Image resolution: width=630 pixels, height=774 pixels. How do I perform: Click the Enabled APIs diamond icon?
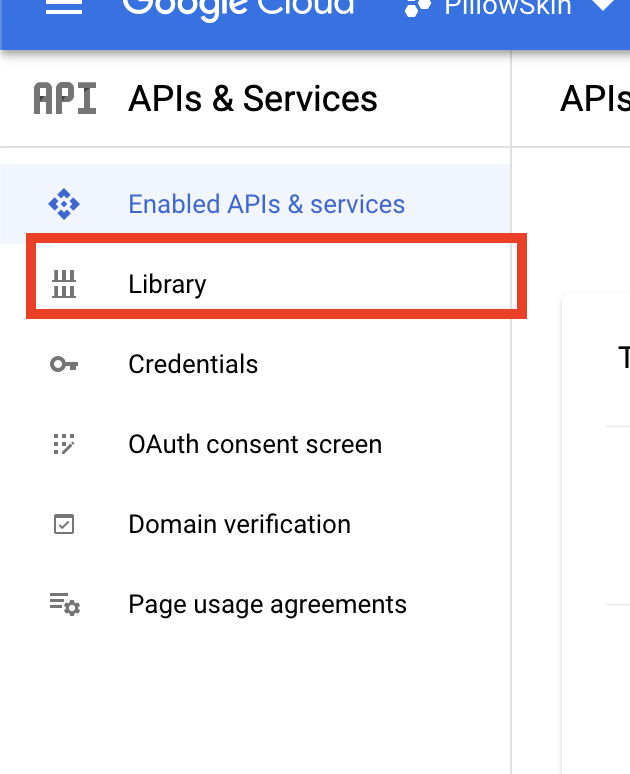pyautogui.click(x=64, y=204)
